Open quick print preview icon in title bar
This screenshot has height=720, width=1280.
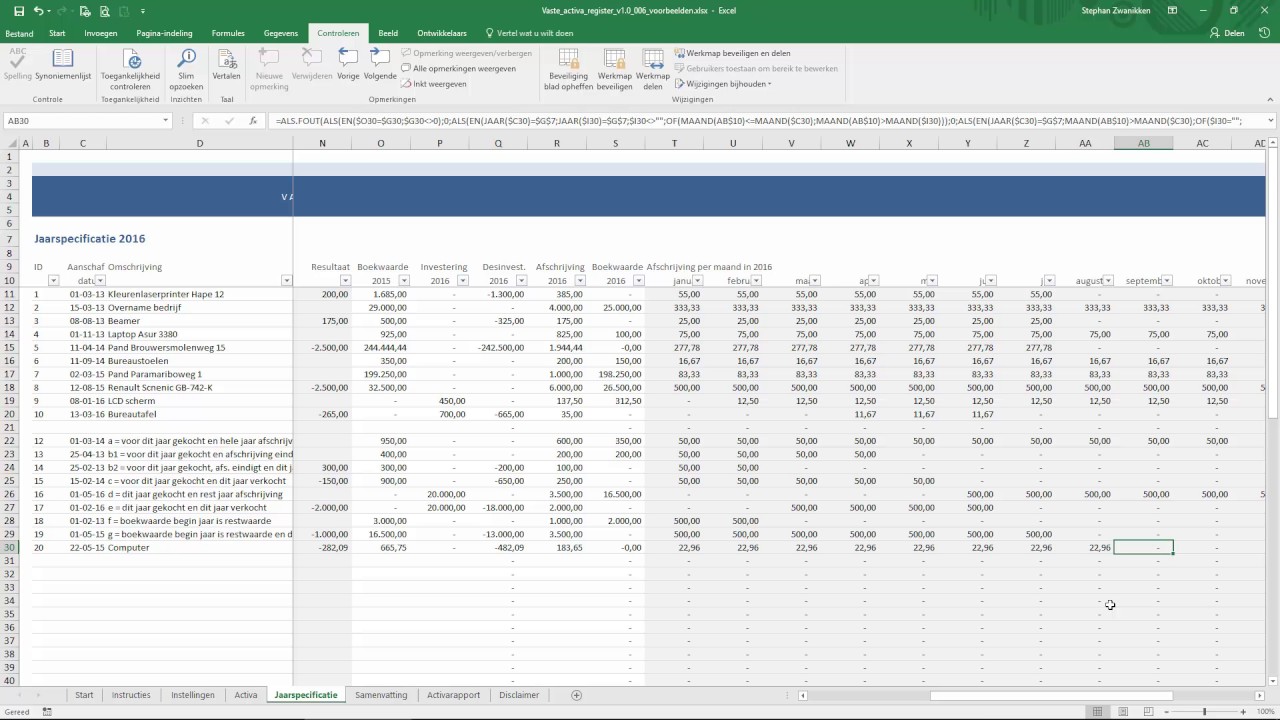tap(103, 11)
